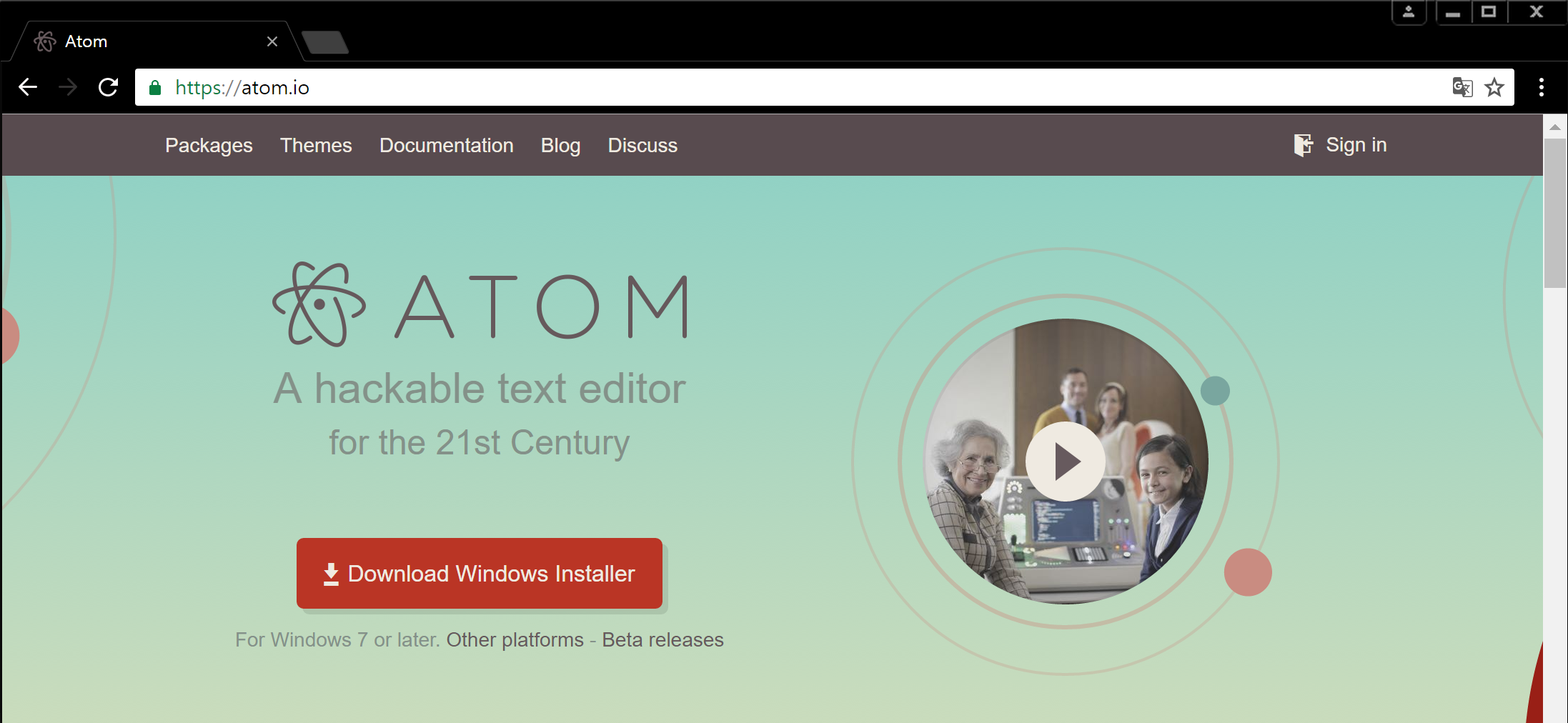
Task: Bookmark this page with the star icon
Action: (x=1494, y=87)
